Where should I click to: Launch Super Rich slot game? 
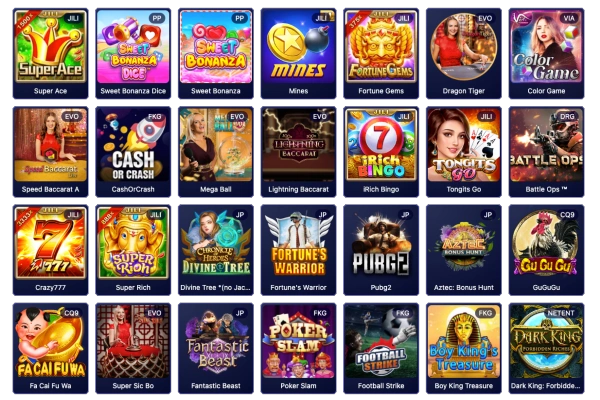coord(133,250)
